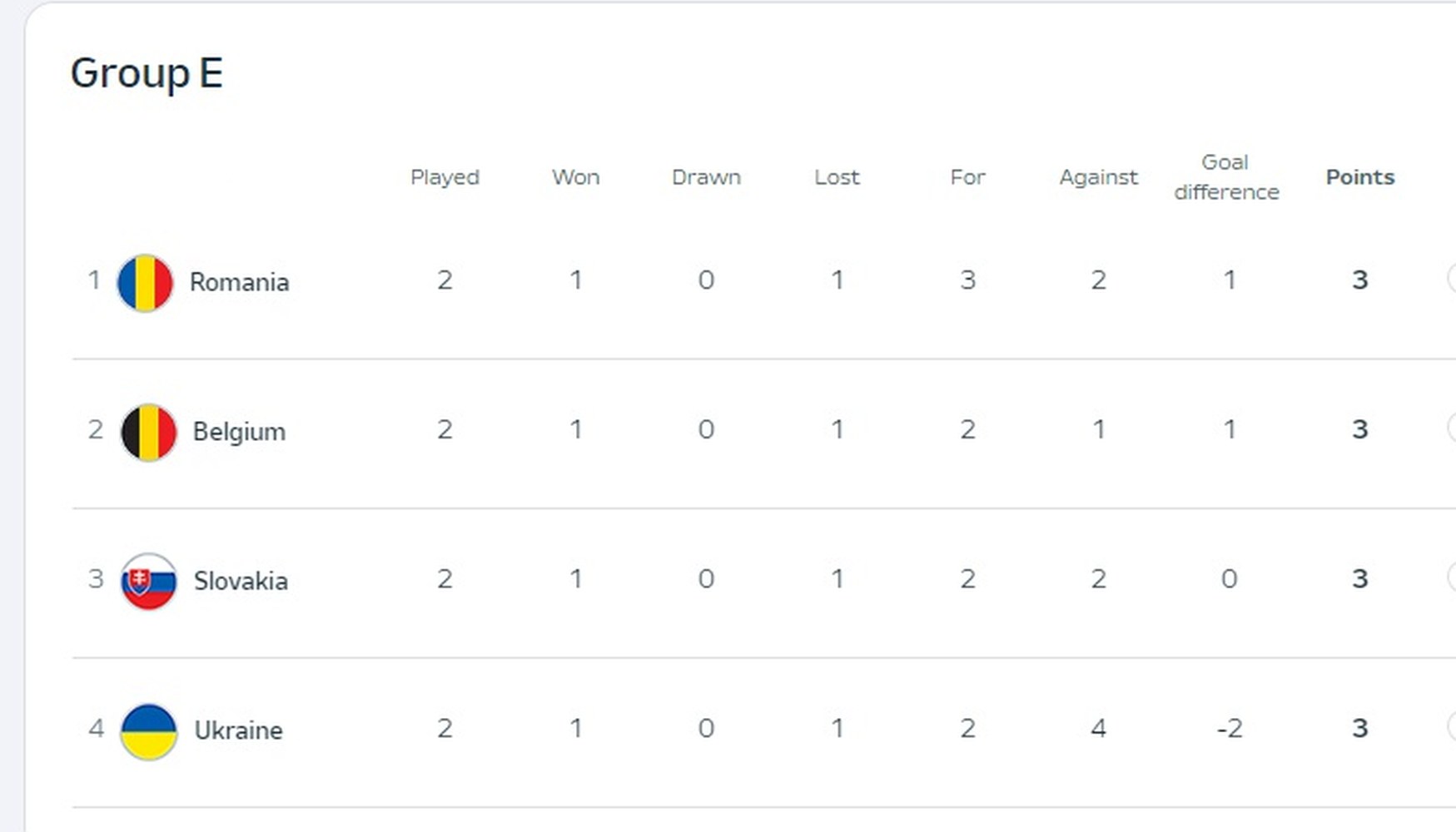Click the Romania flag icon

point(145,283)
